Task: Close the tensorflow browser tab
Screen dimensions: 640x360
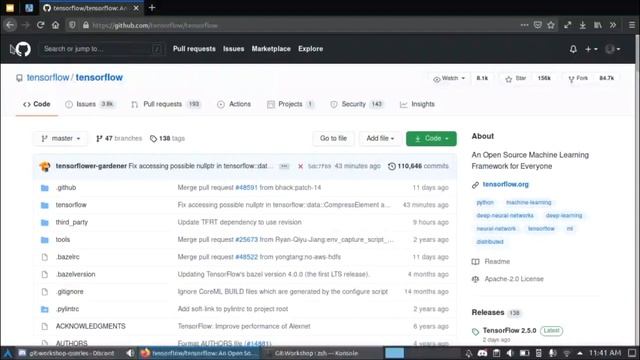Action: (x=136, y=8)
